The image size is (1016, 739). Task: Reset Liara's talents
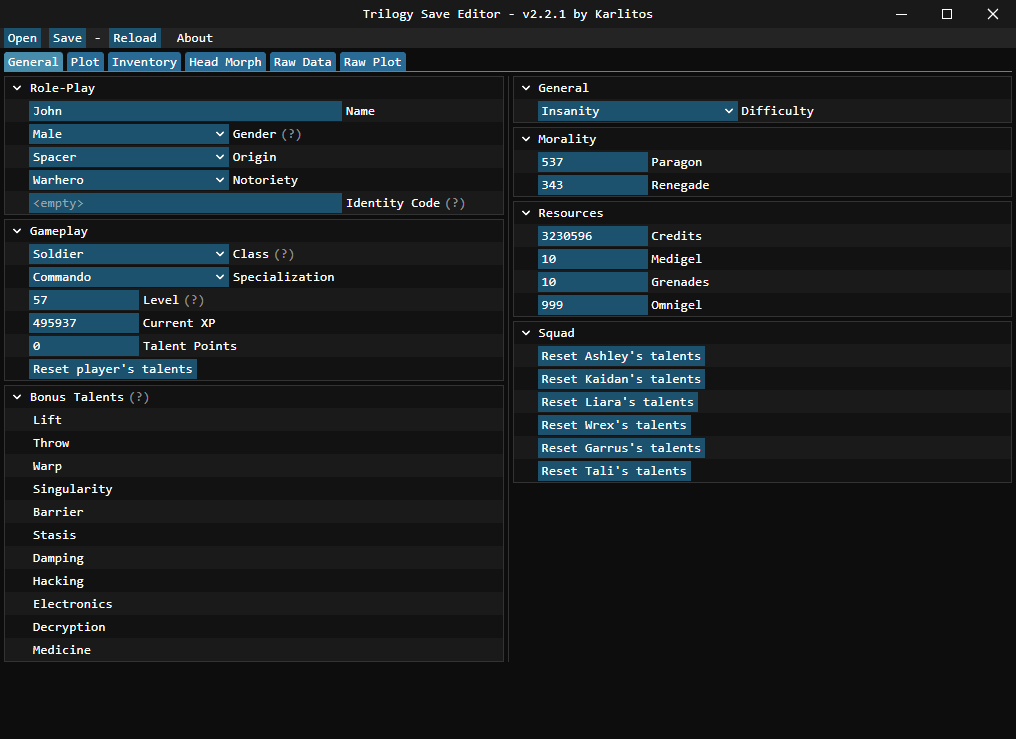click(x=618, y=402)
